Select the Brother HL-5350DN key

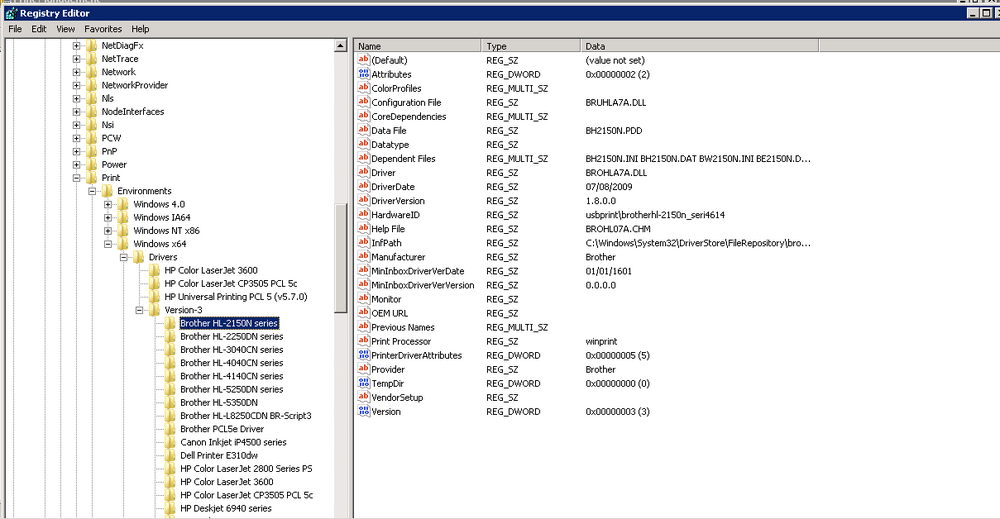point(219,402)
